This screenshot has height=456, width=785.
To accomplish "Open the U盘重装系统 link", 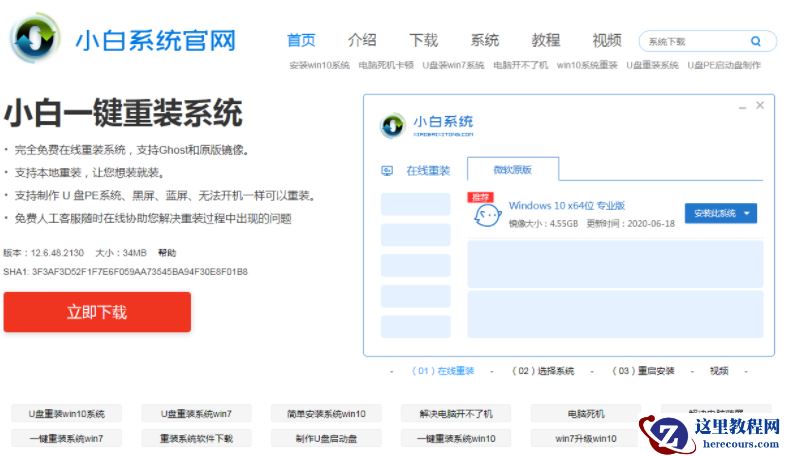I will [652, 65].
